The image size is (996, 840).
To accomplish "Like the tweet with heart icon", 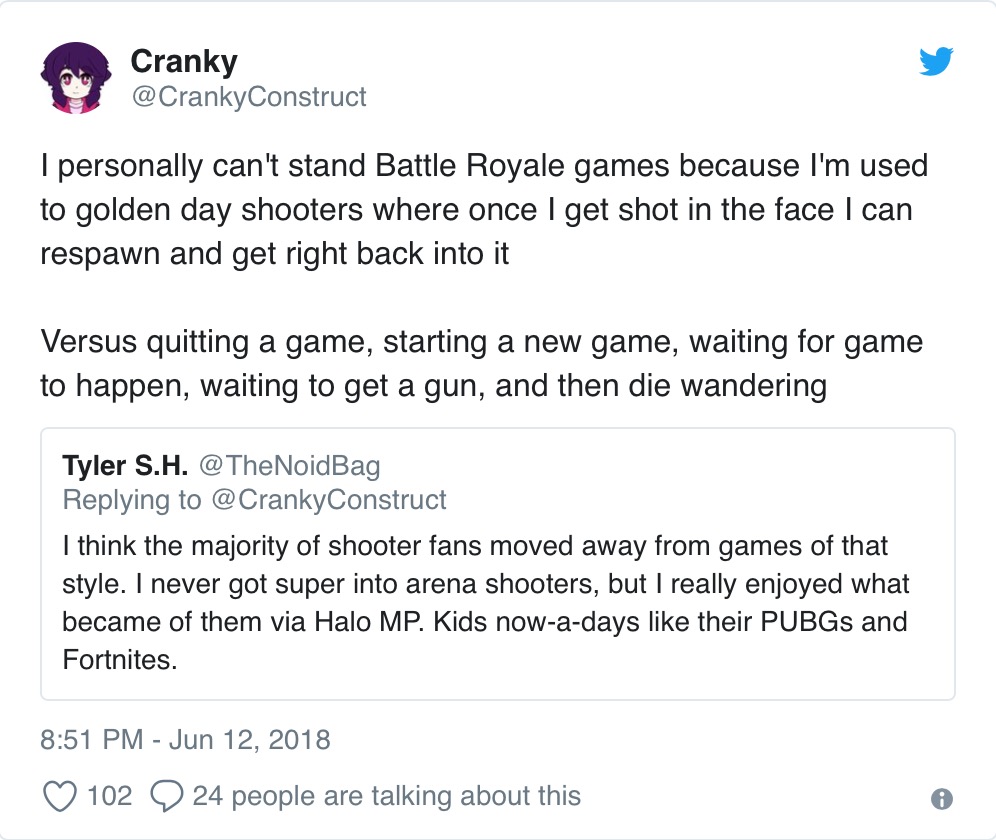I will tap(60, 796).
